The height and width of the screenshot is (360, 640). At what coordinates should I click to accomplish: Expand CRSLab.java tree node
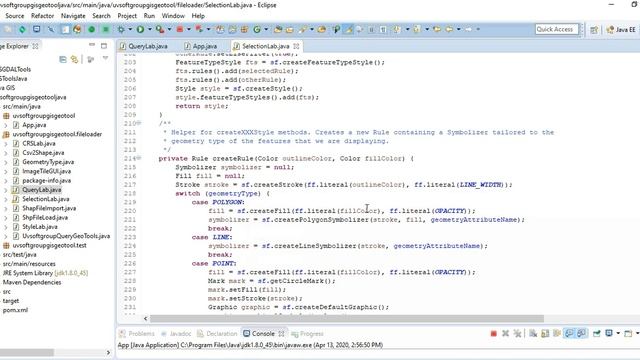(x=5, y=144)
